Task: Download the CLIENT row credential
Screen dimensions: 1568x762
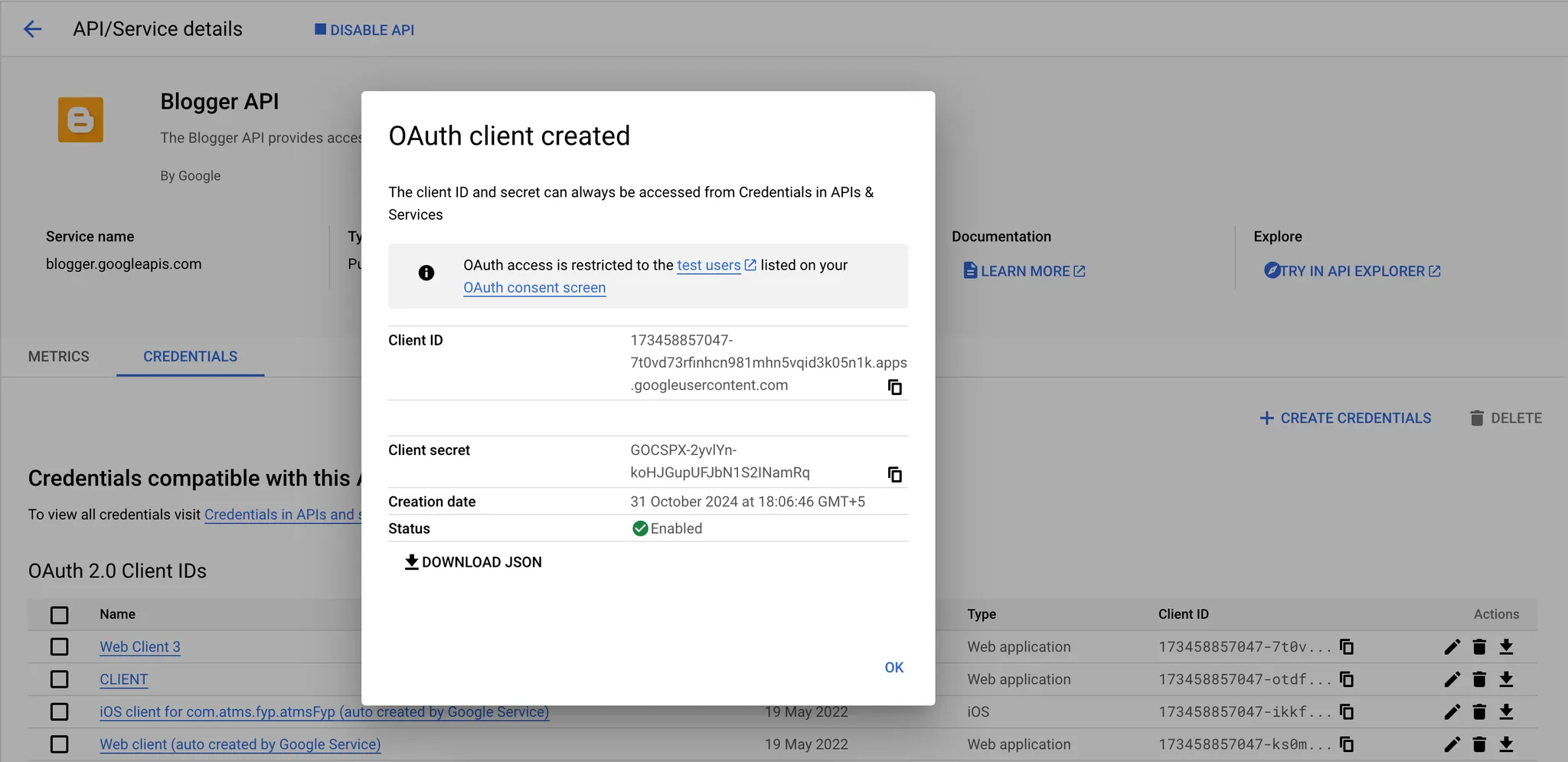Action: click(1506, 679)
